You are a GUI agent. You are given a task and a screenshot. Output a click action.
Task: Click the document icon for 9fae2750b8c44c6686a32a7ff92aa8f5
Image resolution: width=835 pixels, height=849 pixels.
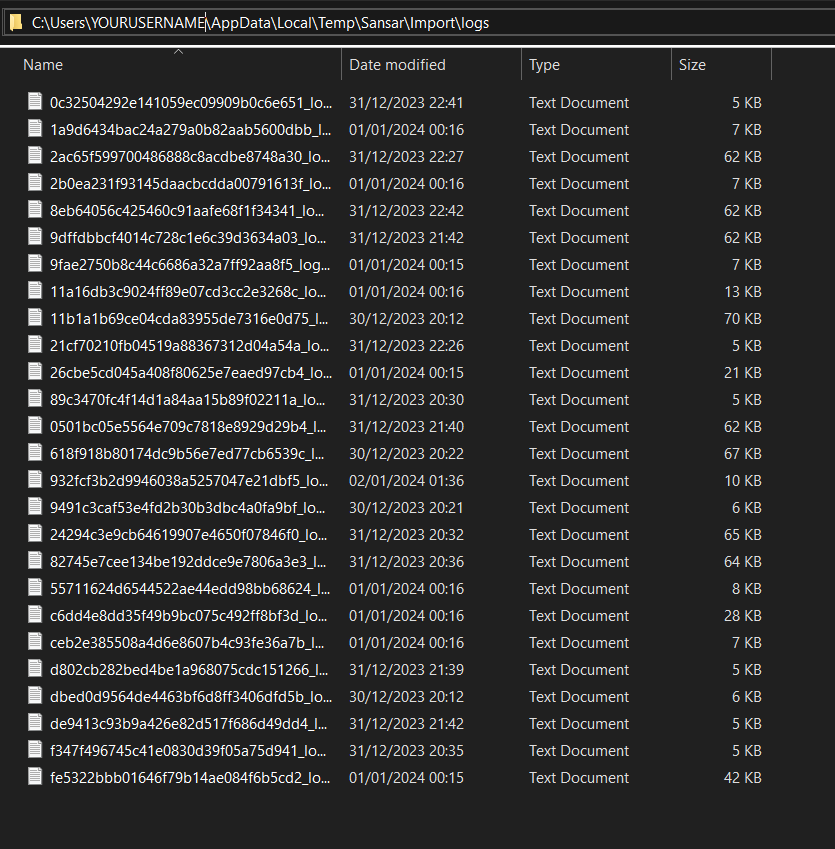pyautogui.click(x=36, y=265)
